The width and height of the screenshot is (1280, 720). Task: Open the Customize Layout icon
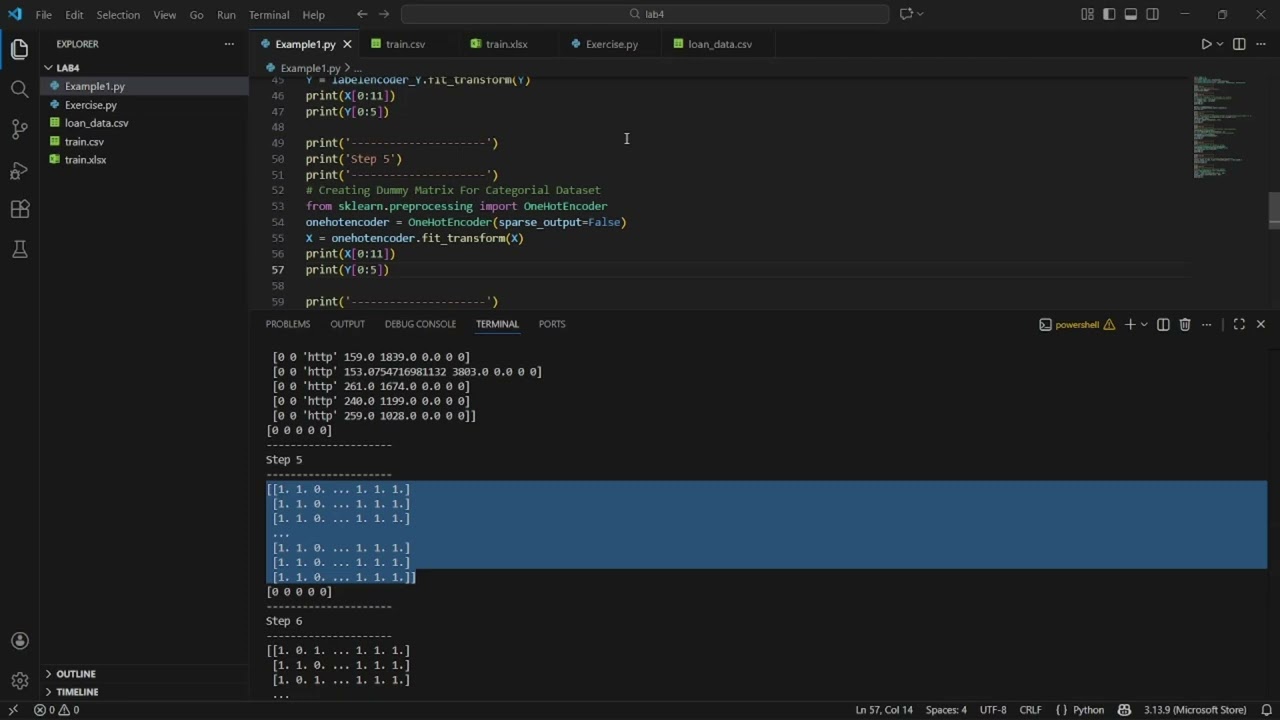pos(1087,14)
